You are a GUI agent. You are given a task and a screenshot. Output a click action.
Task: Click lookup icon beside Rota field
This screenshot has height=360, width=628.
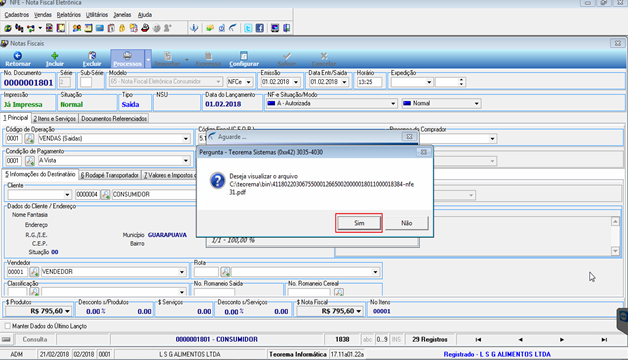225,272
